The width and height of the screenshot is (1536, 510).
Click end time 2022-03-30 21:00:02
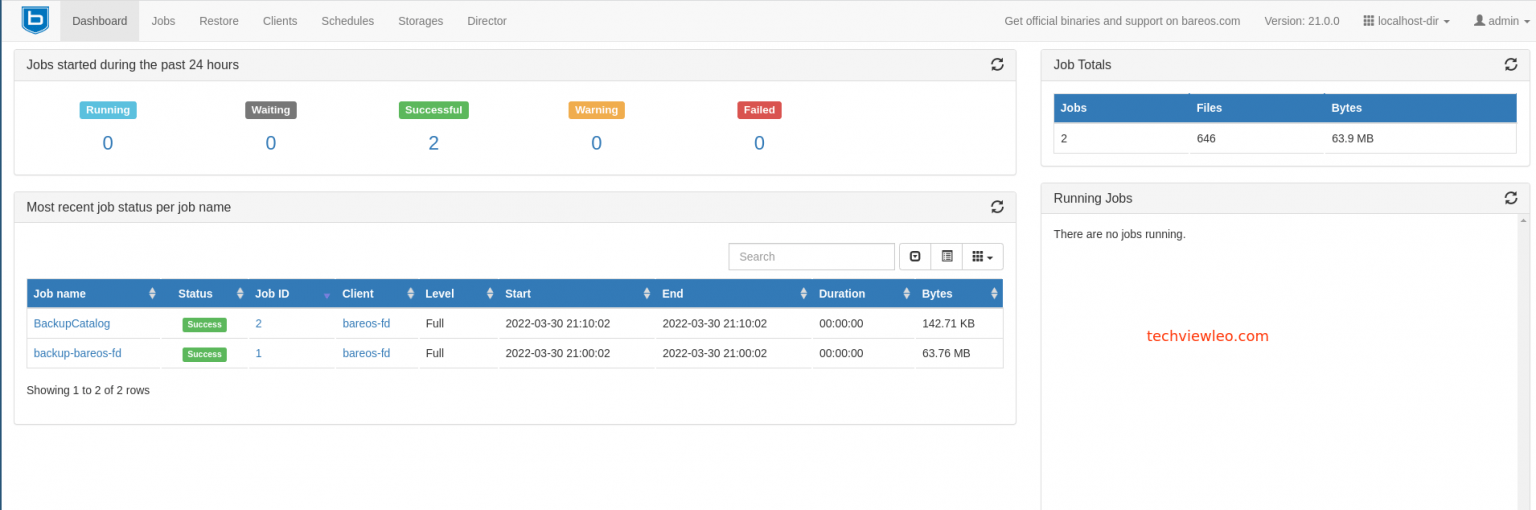pos(715,353)
